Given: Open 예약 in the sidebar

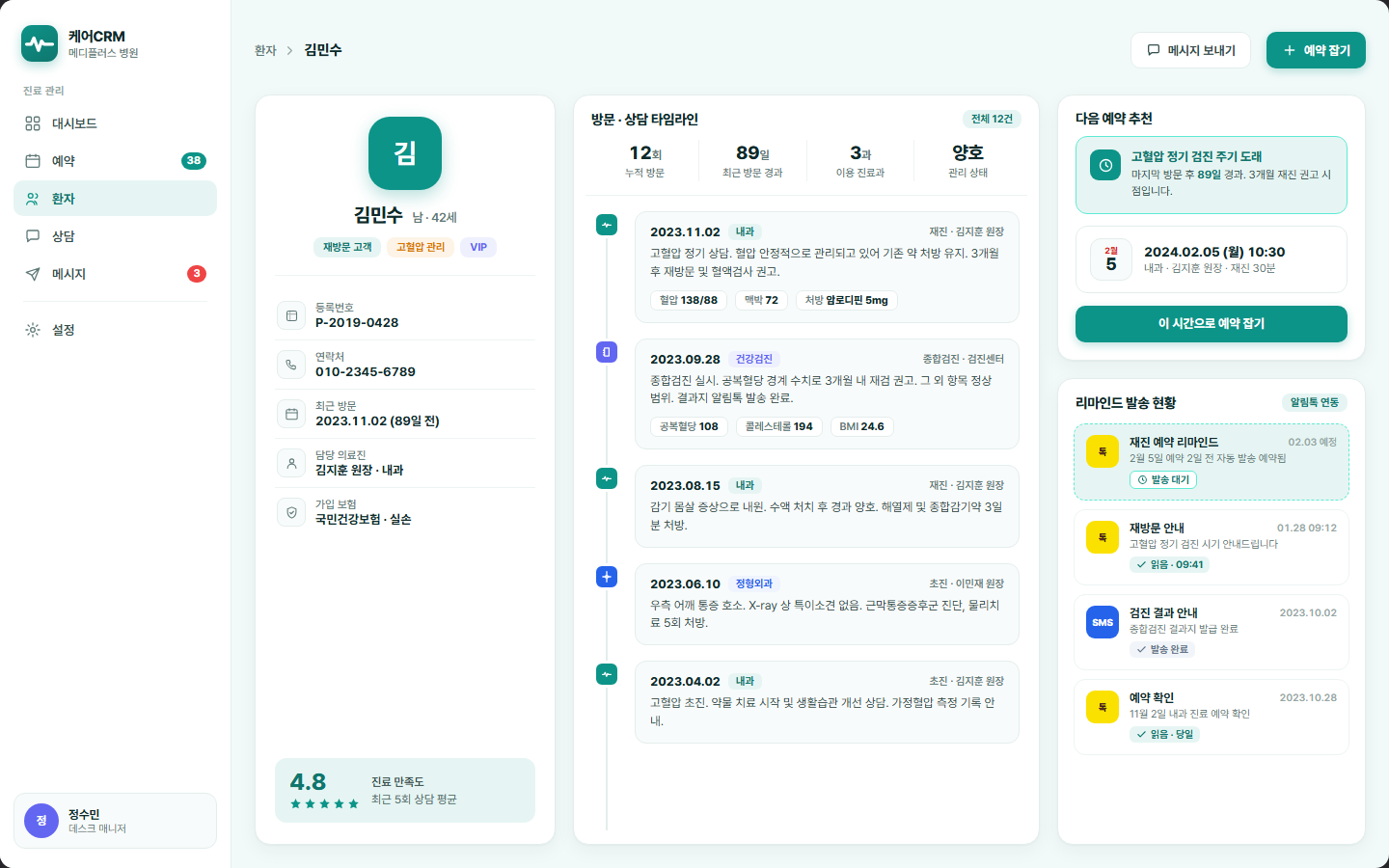Looking at the screenshot, I should tap(115, 161).
